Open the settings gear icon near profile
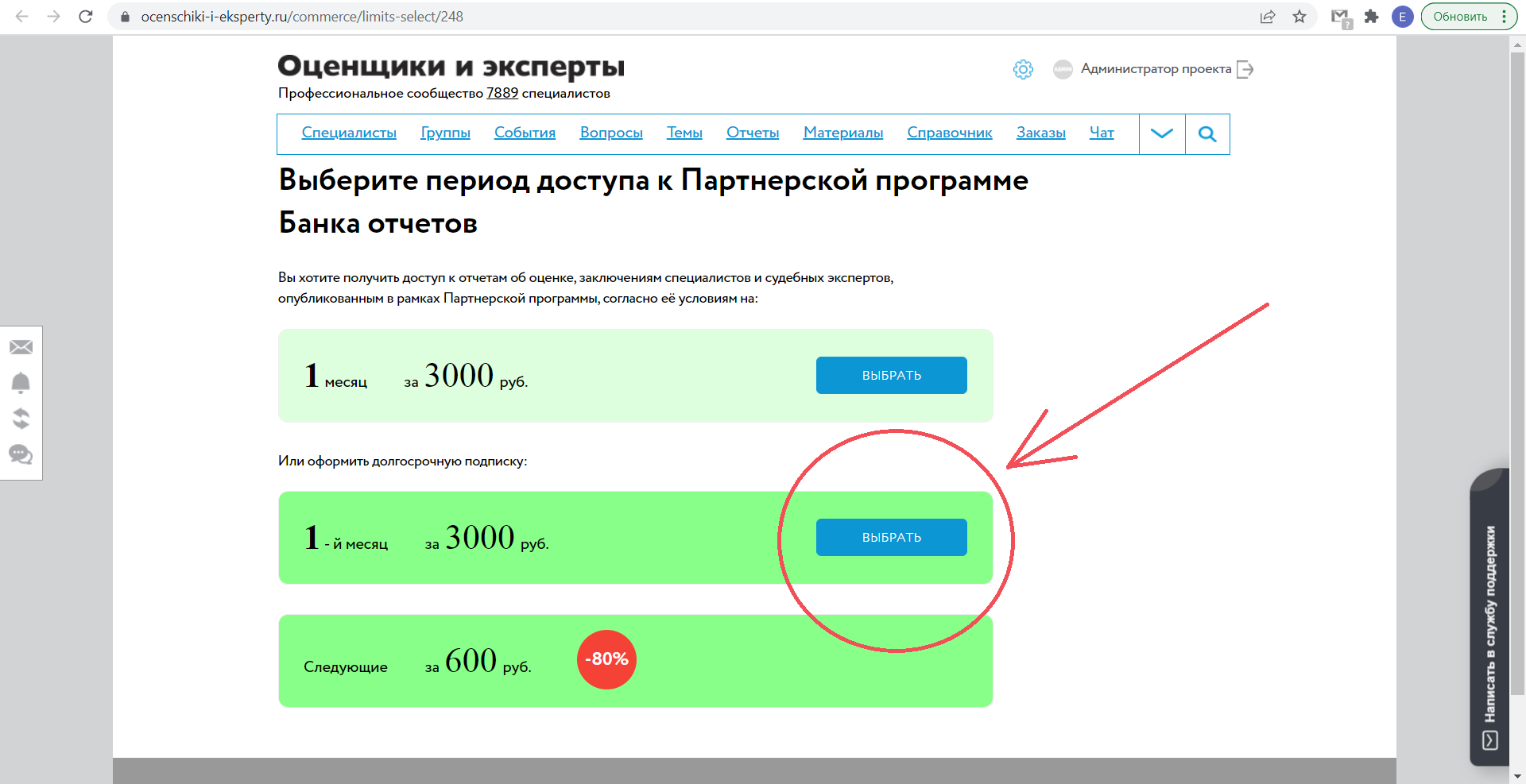Image resolution: width=1526 pixels, height=784 pixels. (x=1023, y=69)
